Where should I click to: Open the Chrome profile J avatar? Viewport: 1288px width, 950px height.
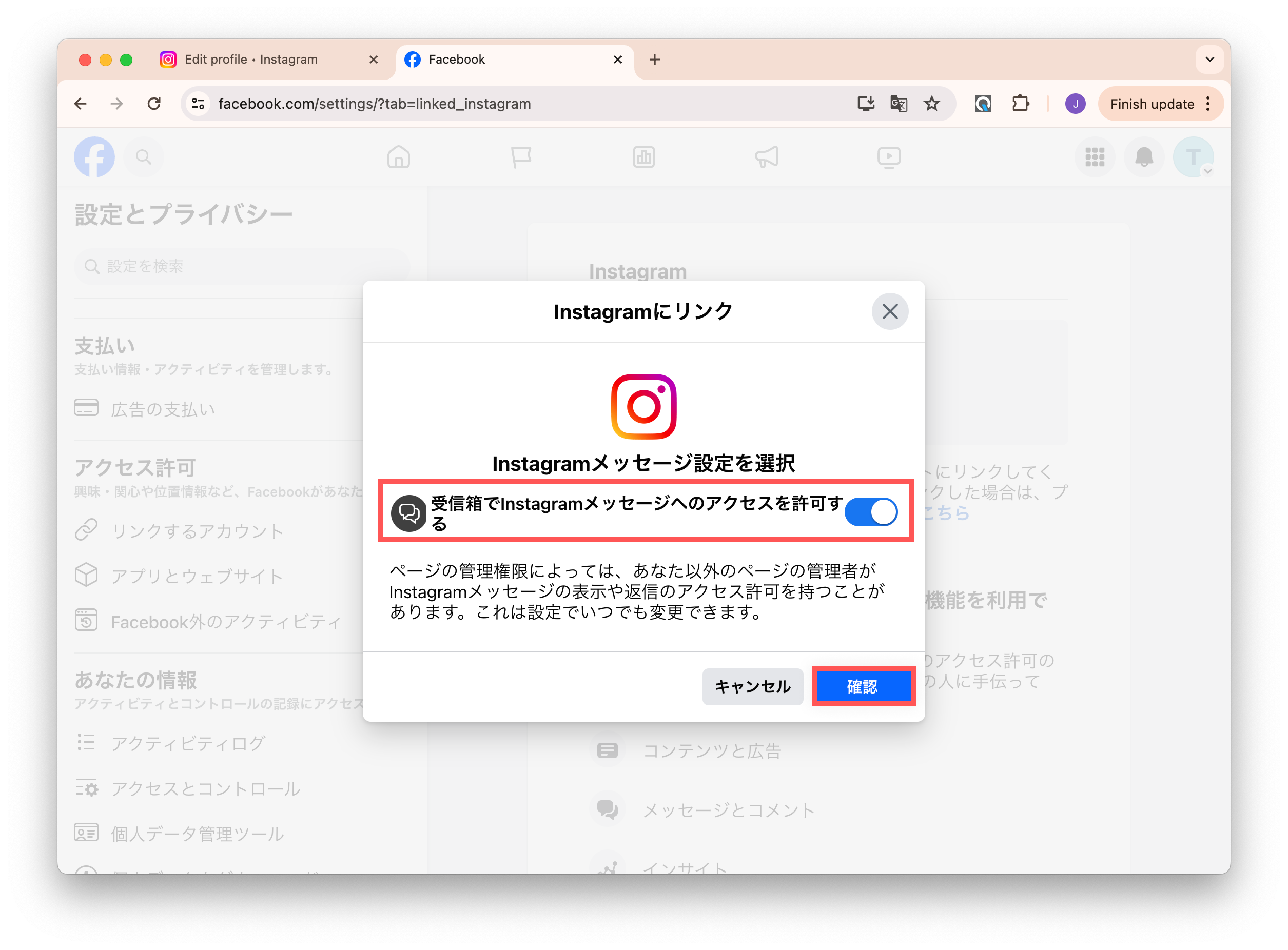click(x=1075, y=104)
